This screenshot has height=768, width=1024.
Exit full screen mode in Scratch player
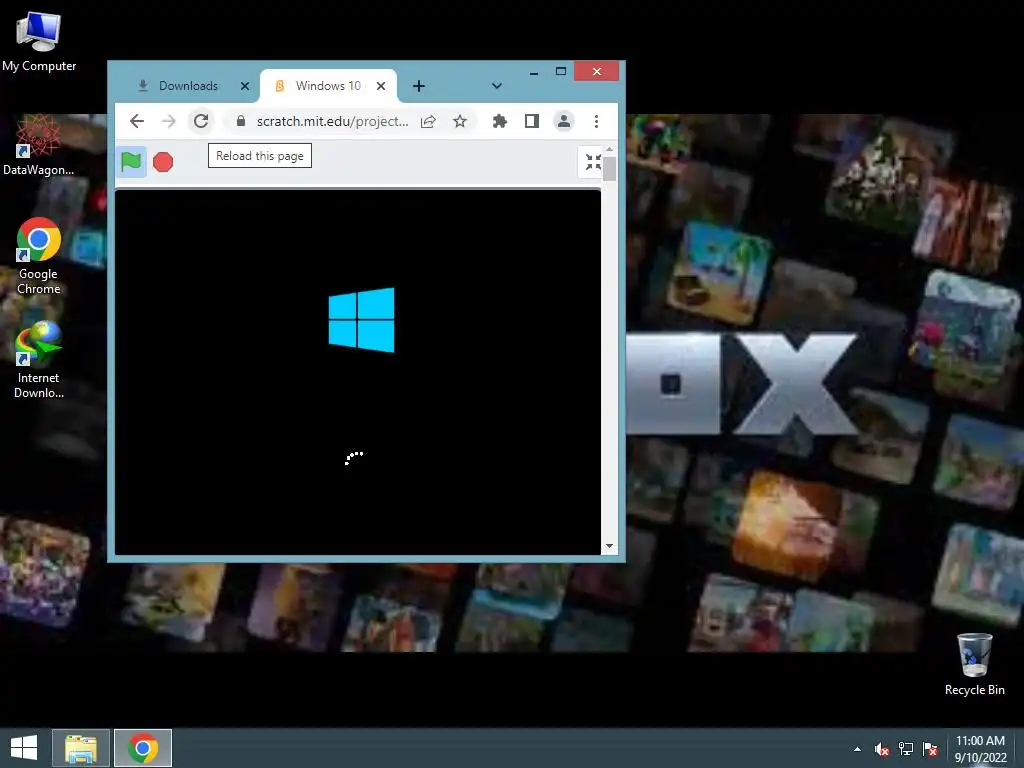click(x=592, y=162)
